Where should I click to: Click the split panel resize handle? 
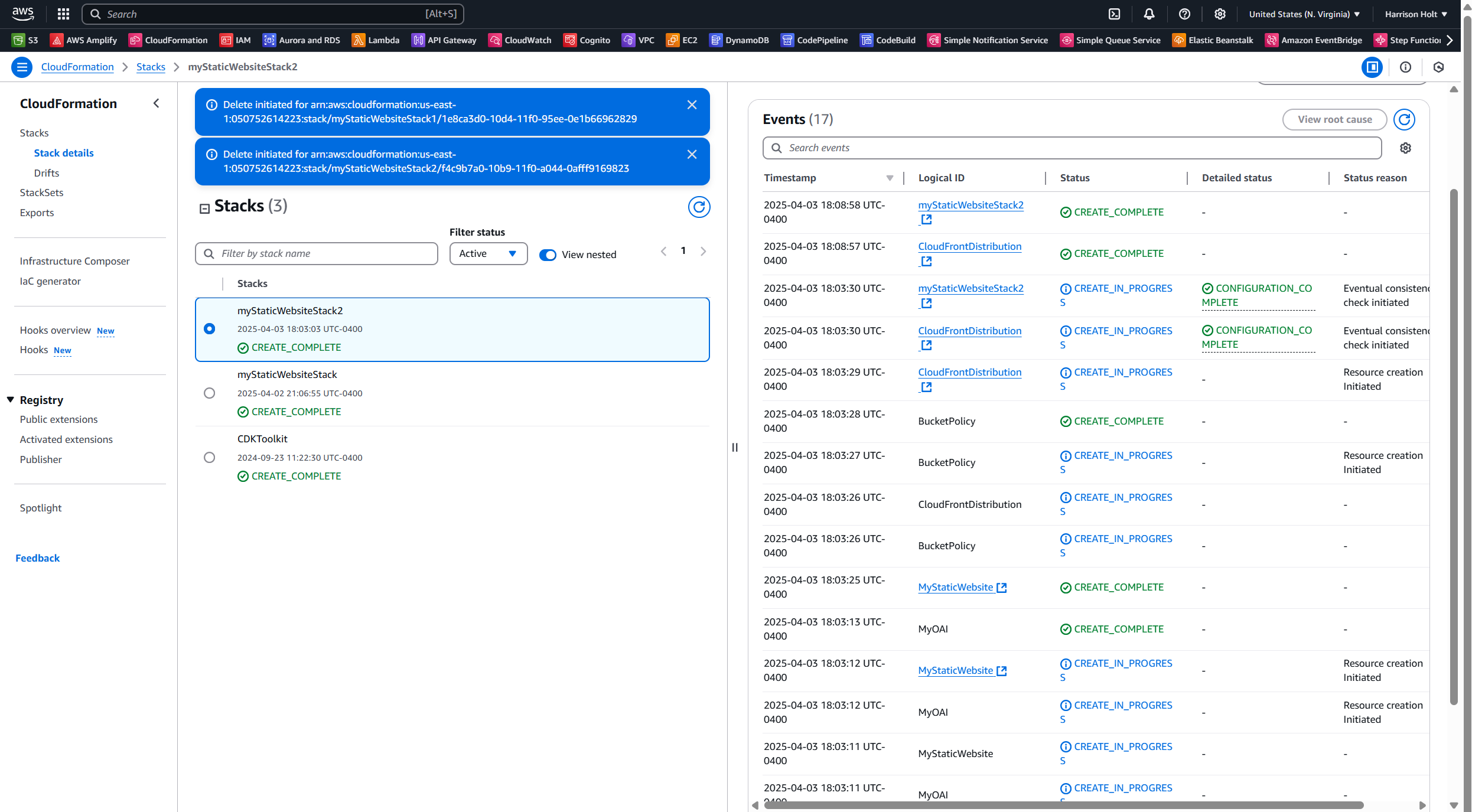coord(735,447)
